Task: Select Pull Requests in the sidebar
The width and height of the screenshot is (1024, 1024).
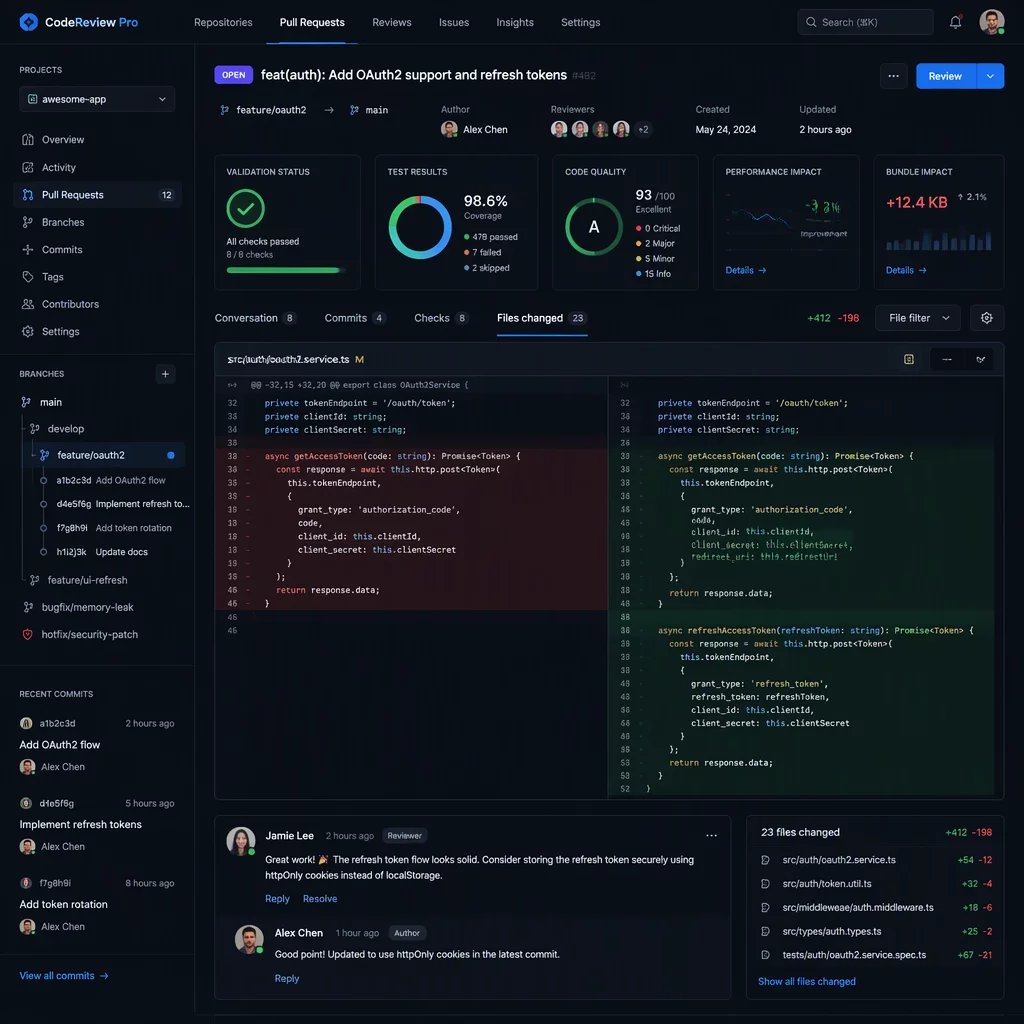Action: point(97,195)
